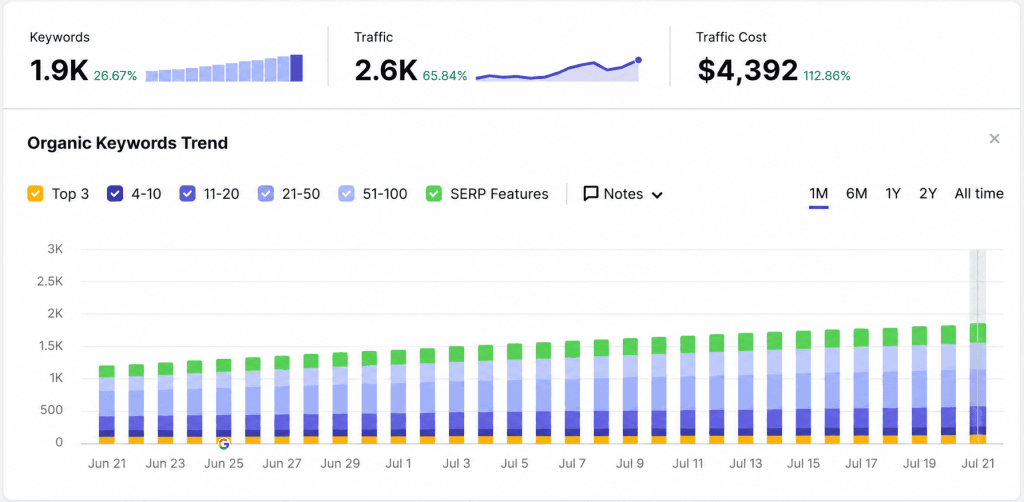Click the Notes speech bubble icon
The height and width of the screenshot is (502, 1024).
[590, 194]
